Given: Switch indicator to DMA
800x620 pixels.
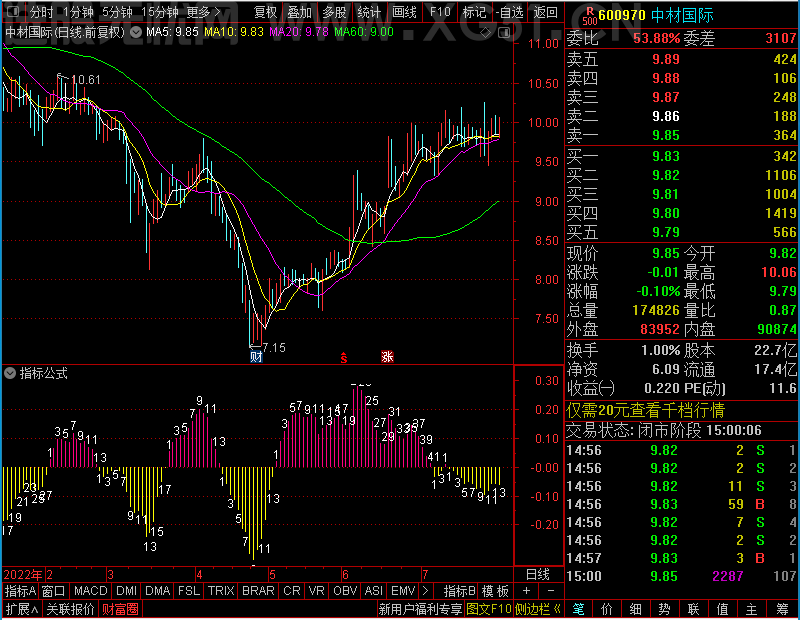Looking at the screenshot, I should point(158,591).
